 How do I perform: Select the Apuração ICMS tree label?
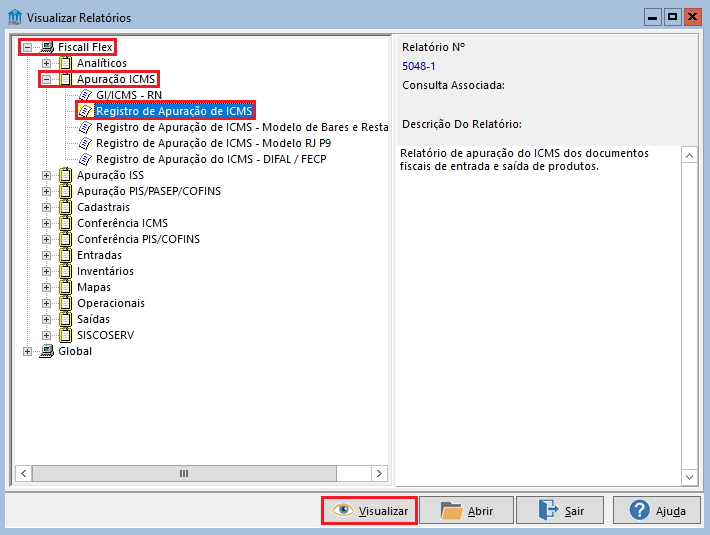[116, 79]
